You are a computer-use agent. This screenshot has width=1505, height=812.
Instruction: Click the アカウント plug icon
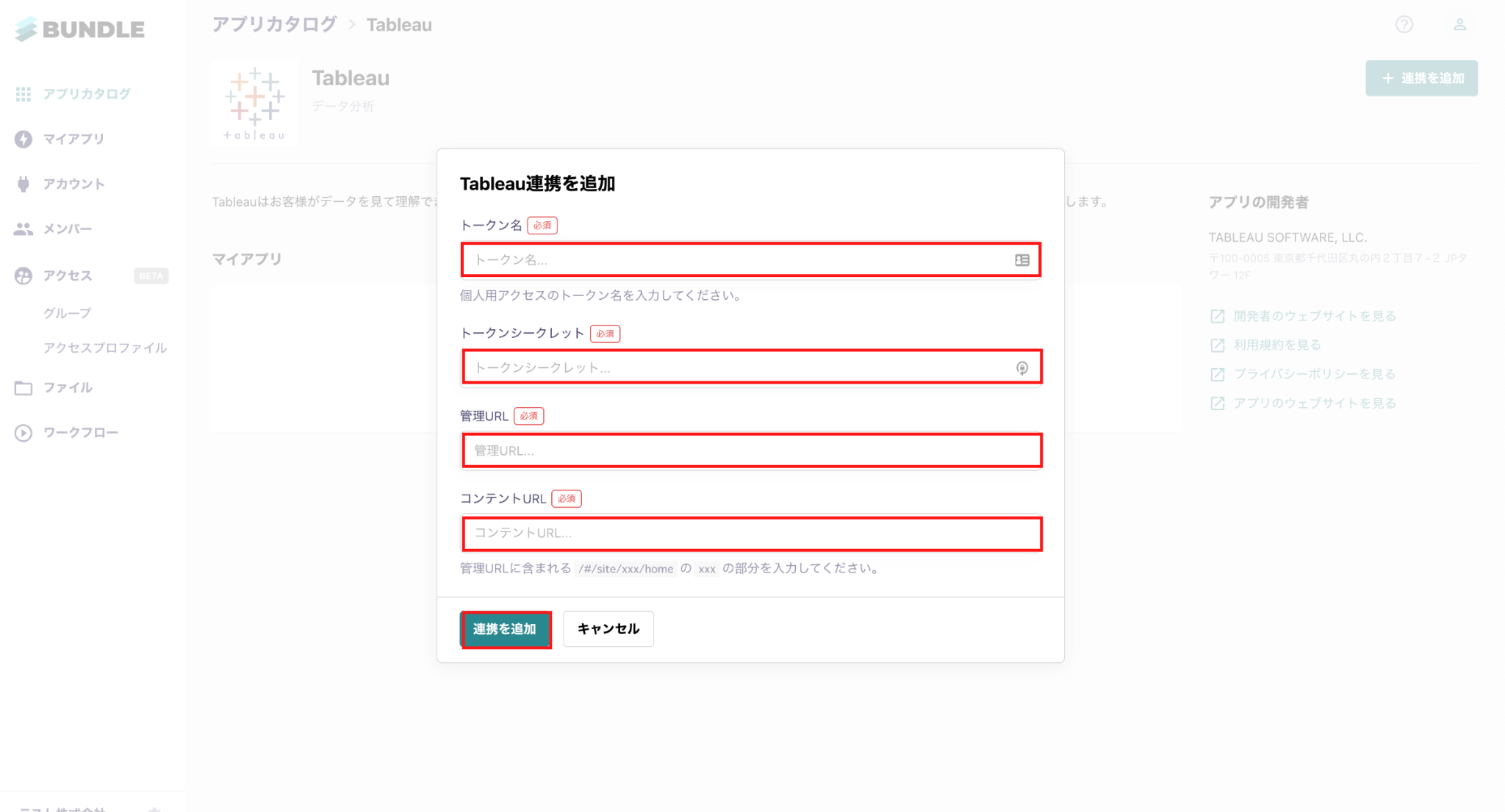(x=24, y=184)
